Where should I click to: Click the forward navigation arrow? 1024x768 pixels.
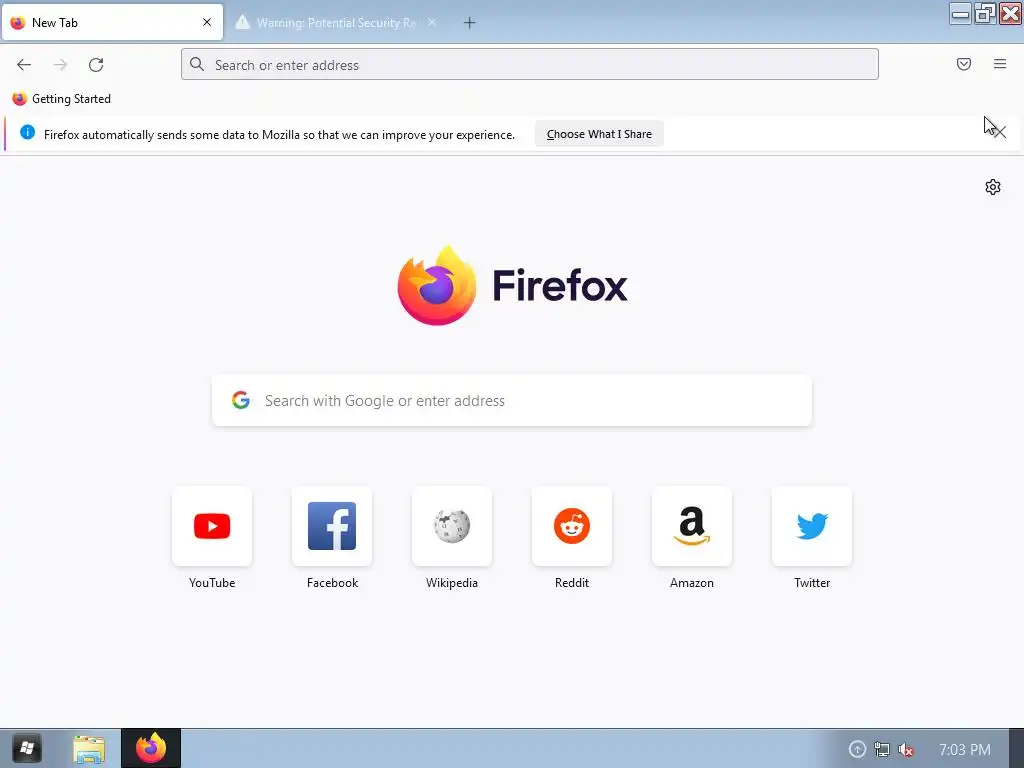coord(60,65)
